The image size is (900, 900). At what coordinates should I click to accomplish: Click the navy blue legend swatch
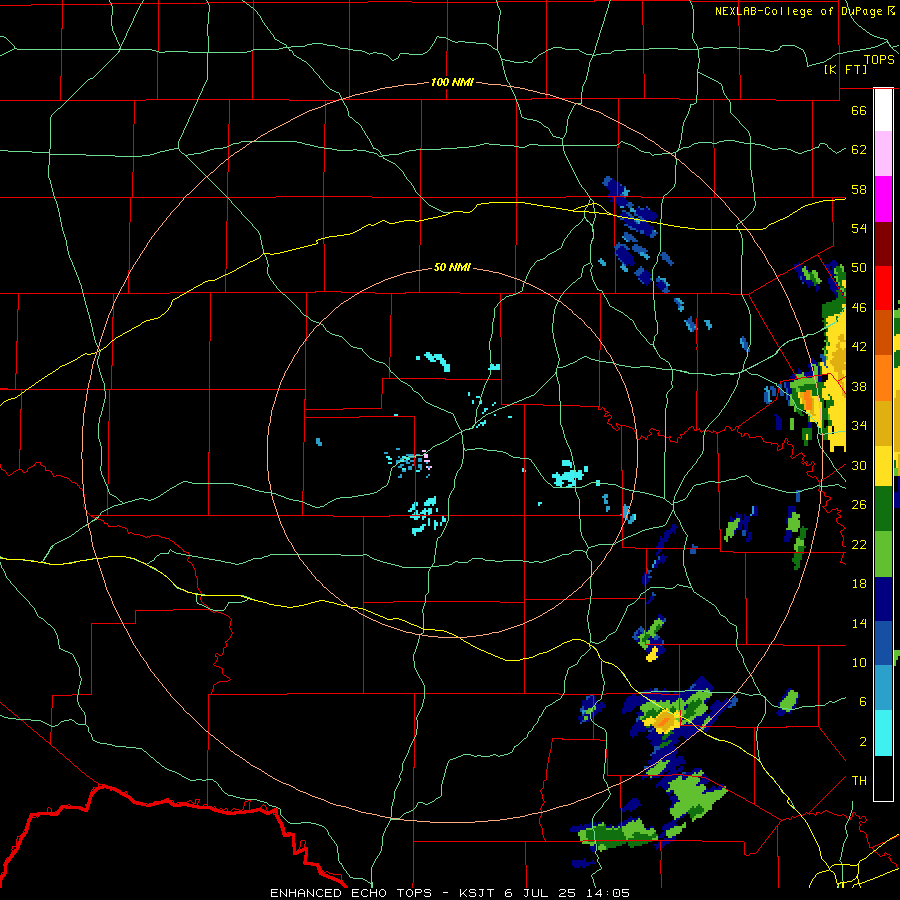pyautogui.click(x=883, y=599)
